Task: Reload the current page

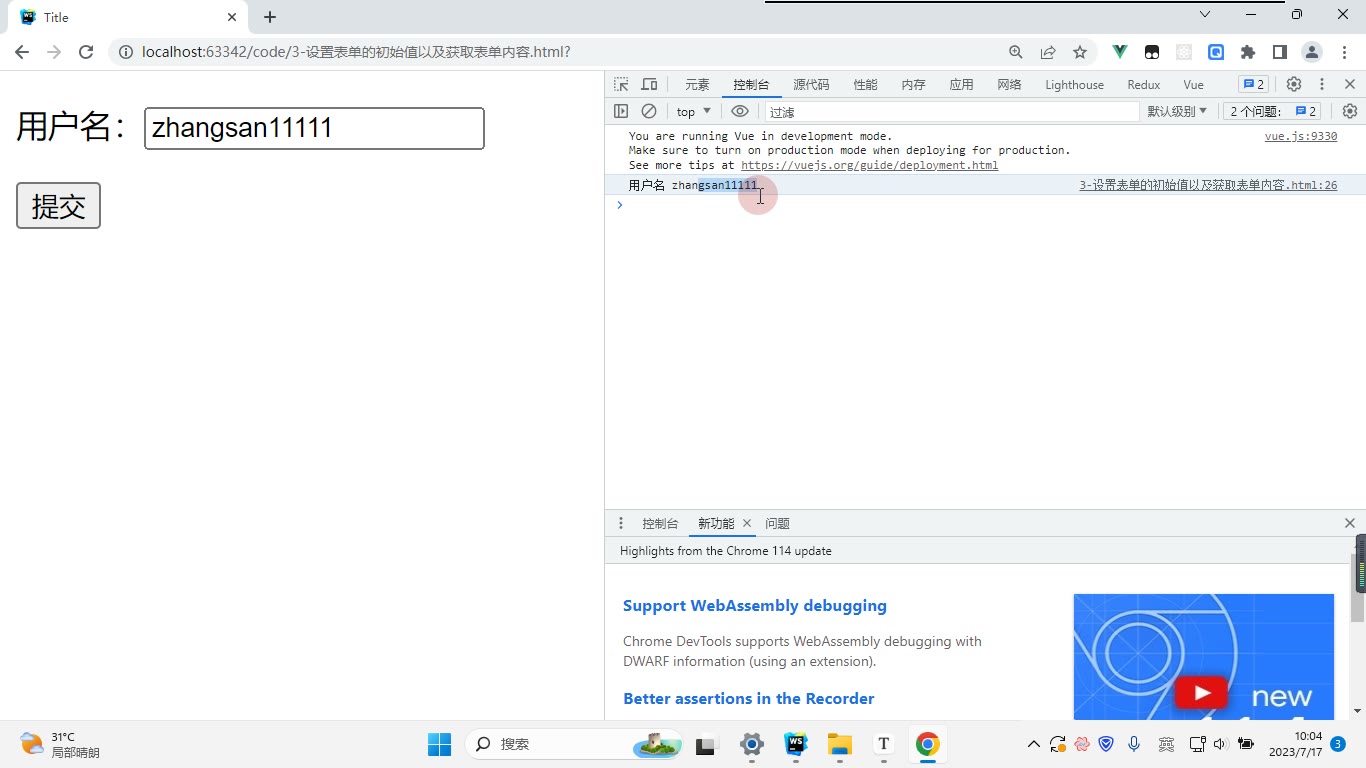Action: [x=86, y=52]
